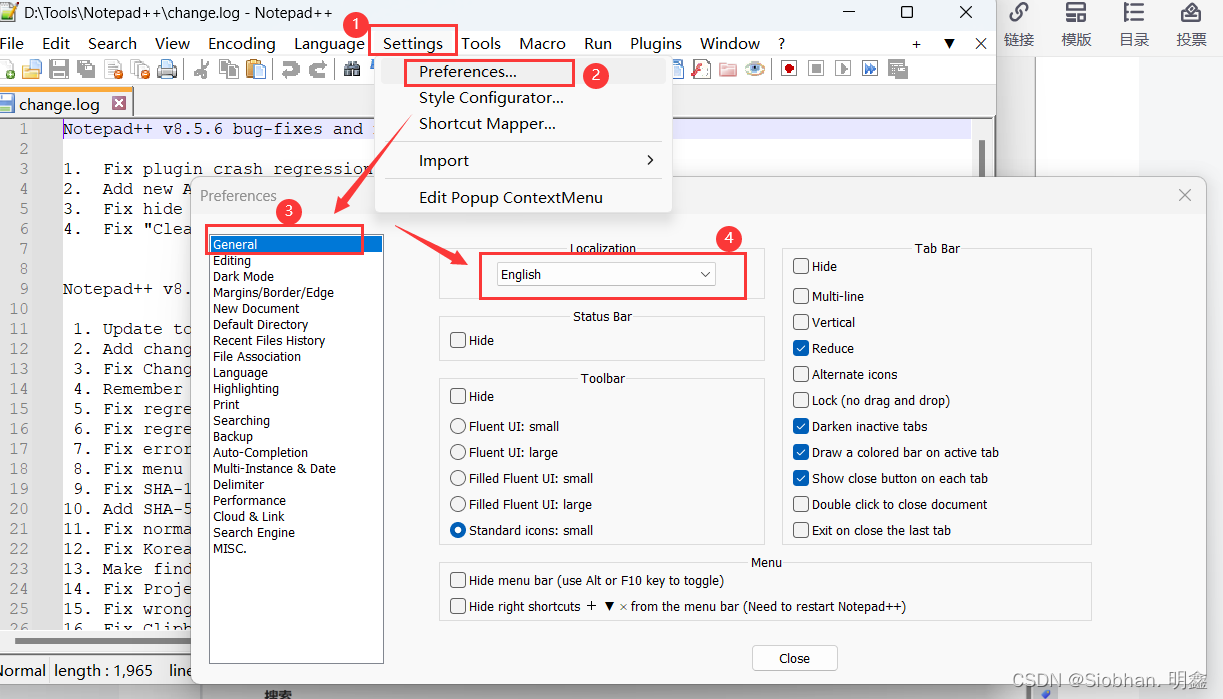Click the Save toolbar icon
This screenshot has height=699, width=1223.
(x=59, y=69)
